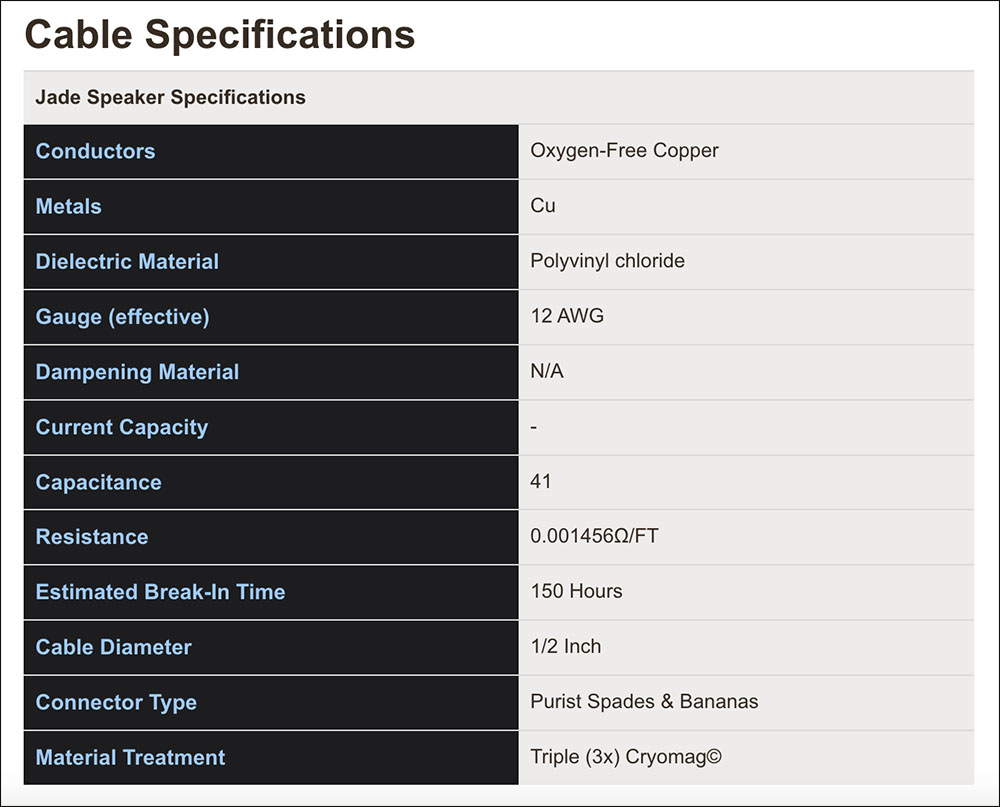Viewport: 1000px width, 807px height.
Task: Click the Cable Specifications heading
Action: [x=219, y=35]
